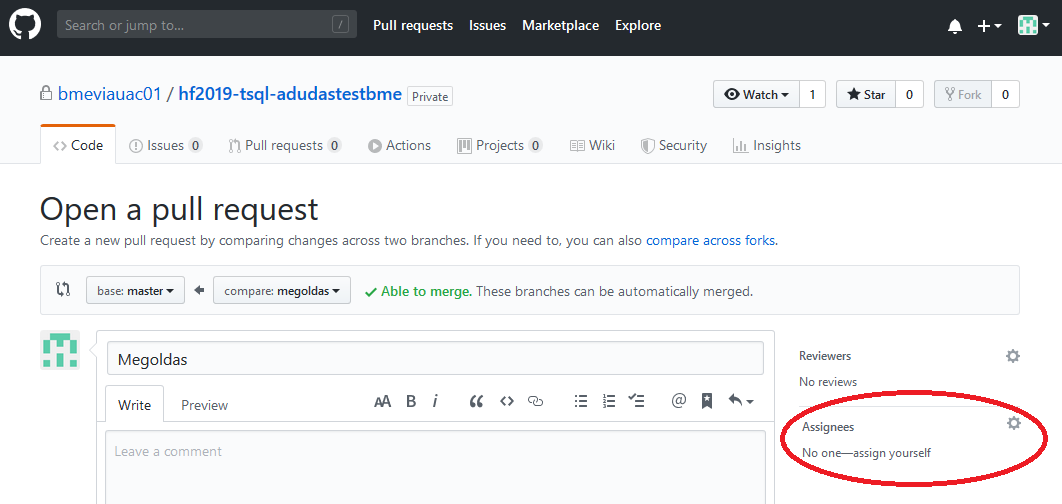Click the bold text formatting icon

(411, 402)
